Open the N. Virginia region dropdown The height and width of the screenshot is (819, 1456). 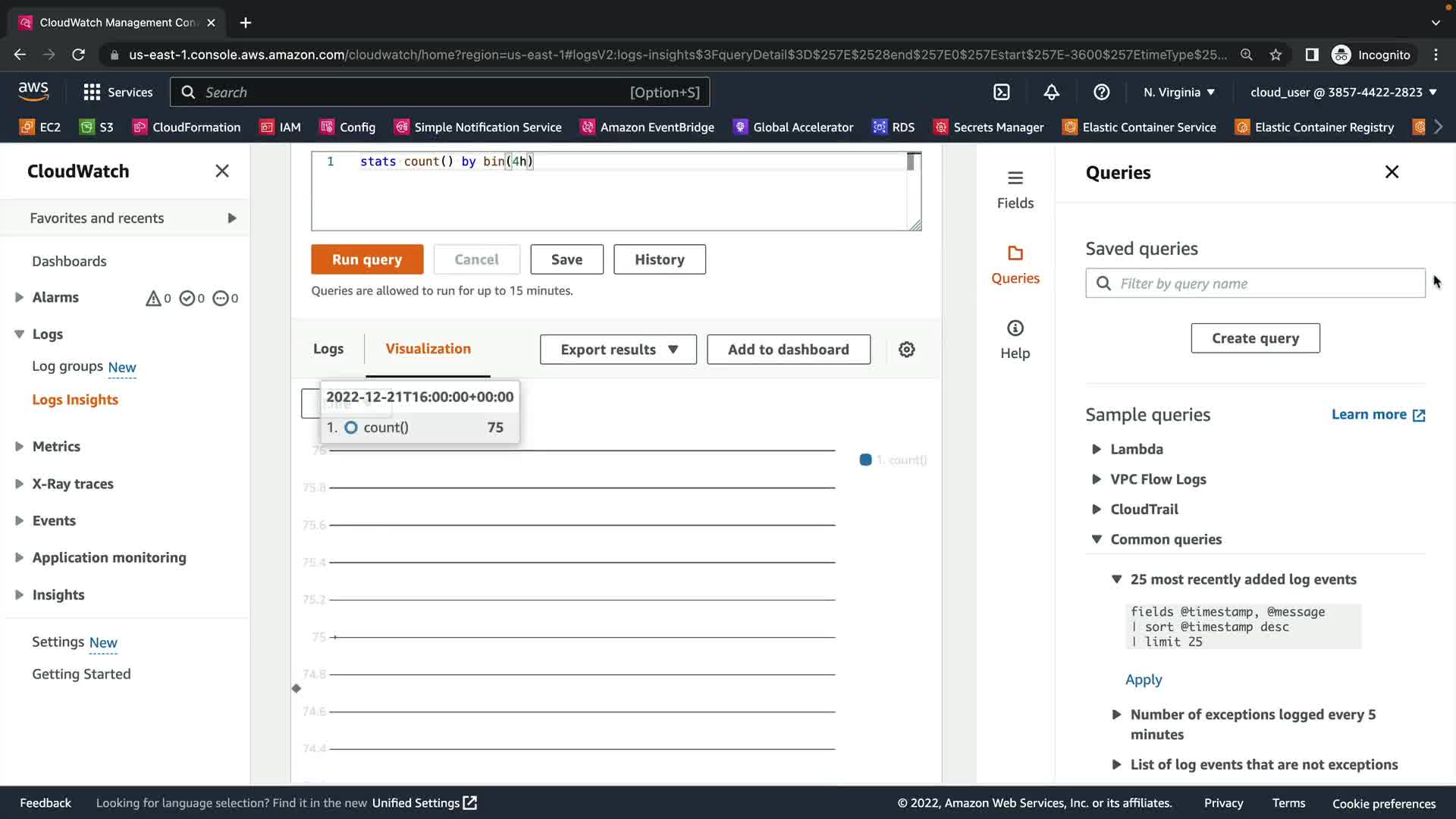tap(1178, 93)
